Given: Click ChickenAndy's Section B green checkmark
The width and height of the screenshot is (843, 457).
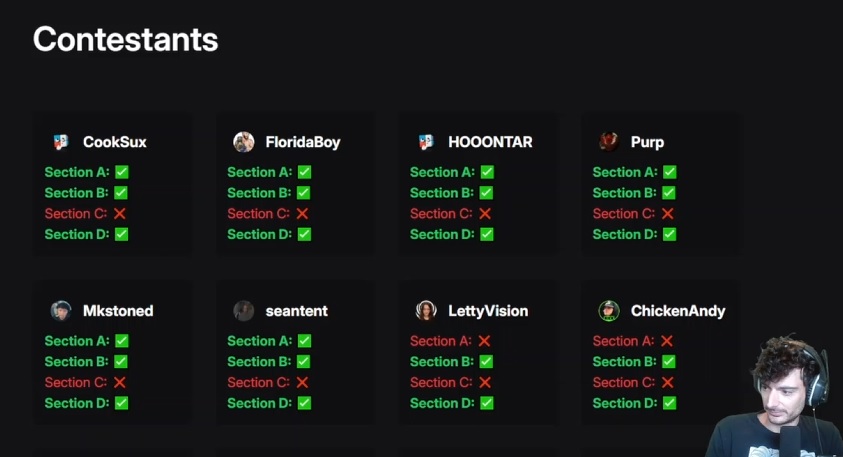Looking at the screenshot, I should [668, 362].
